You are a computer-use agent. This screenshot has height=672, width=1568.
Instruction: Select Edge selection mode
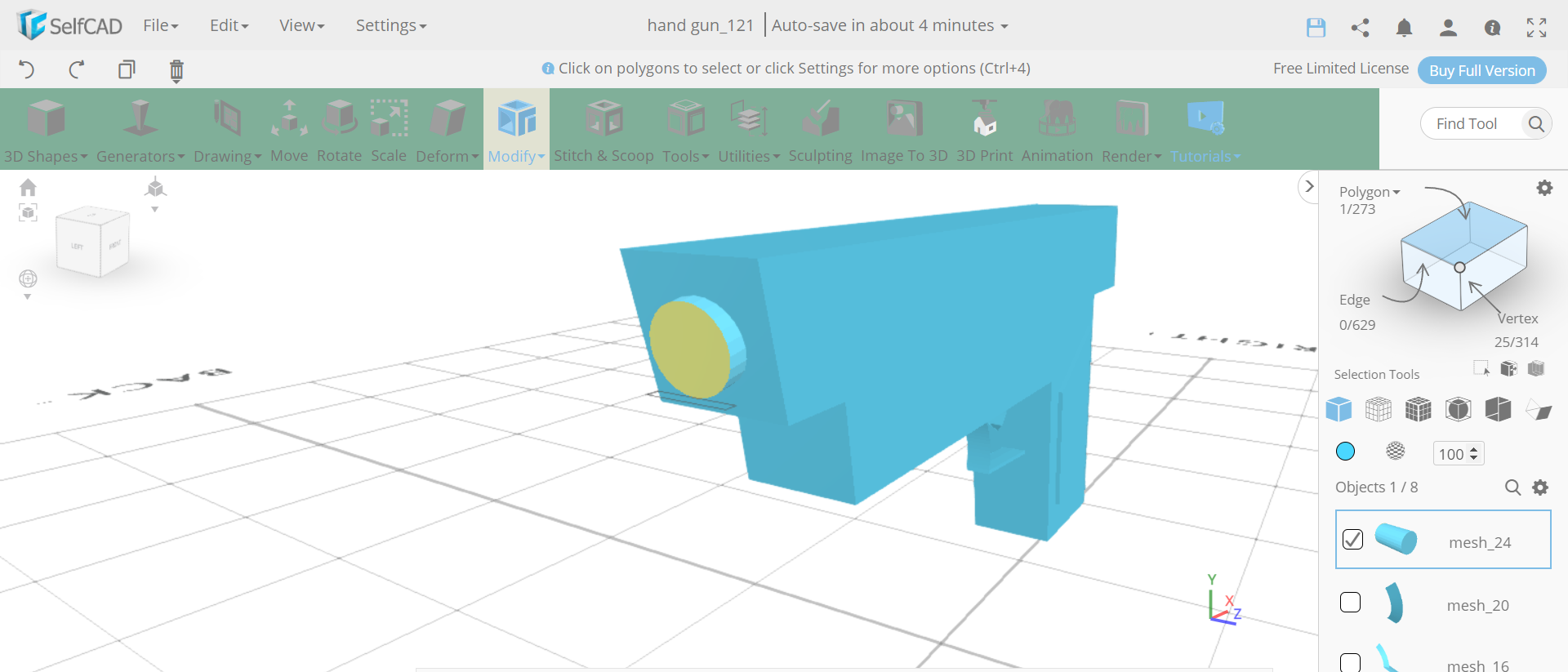click(1354, 300)
